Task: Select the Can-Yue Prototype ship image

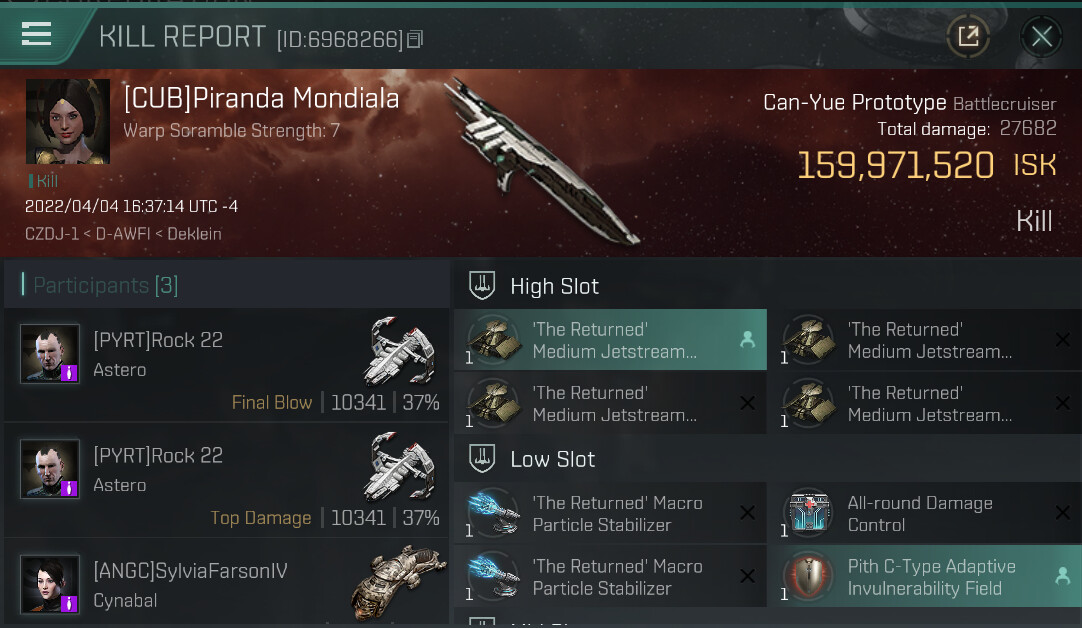Action: click(x=543, y=161)
